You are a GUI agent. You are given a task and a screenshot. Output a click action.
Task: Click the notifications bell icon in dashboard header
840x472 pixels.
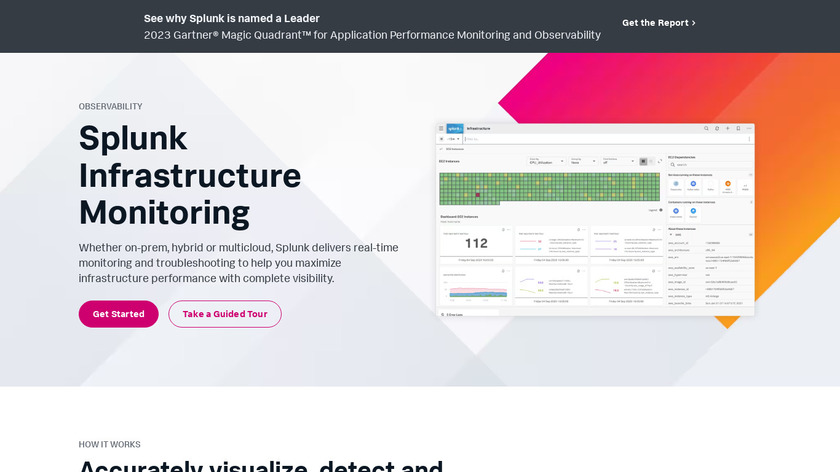click(717, 129)
